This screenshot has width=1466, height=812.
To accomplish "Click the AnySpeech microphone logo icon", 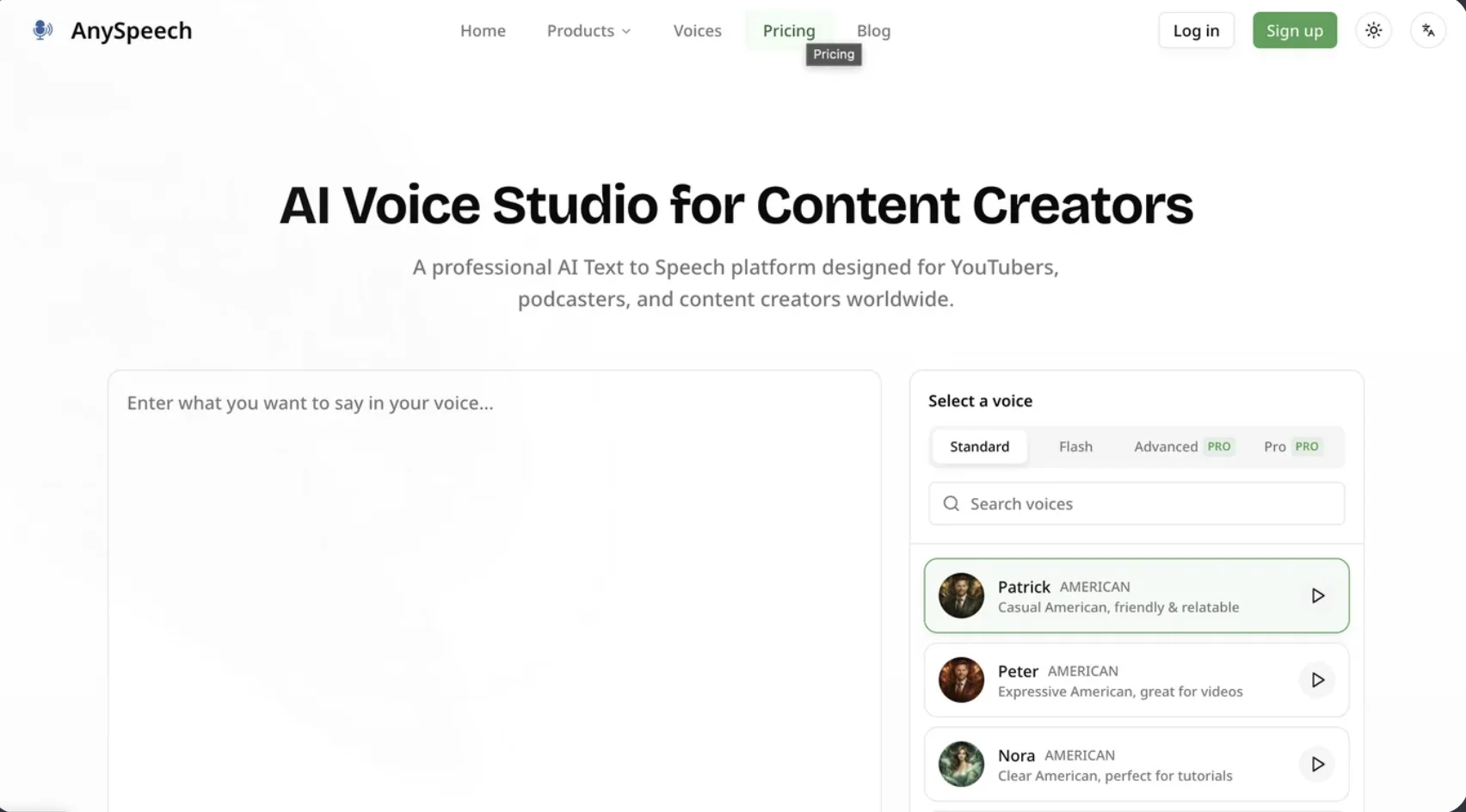I will 42,30.
